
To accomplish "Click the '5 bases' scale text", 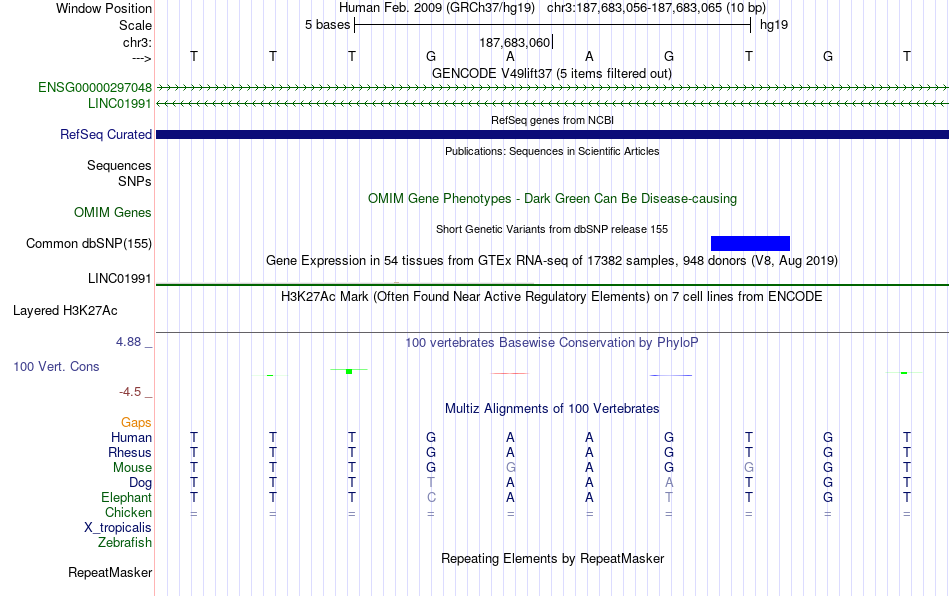I will coord(327,25).
